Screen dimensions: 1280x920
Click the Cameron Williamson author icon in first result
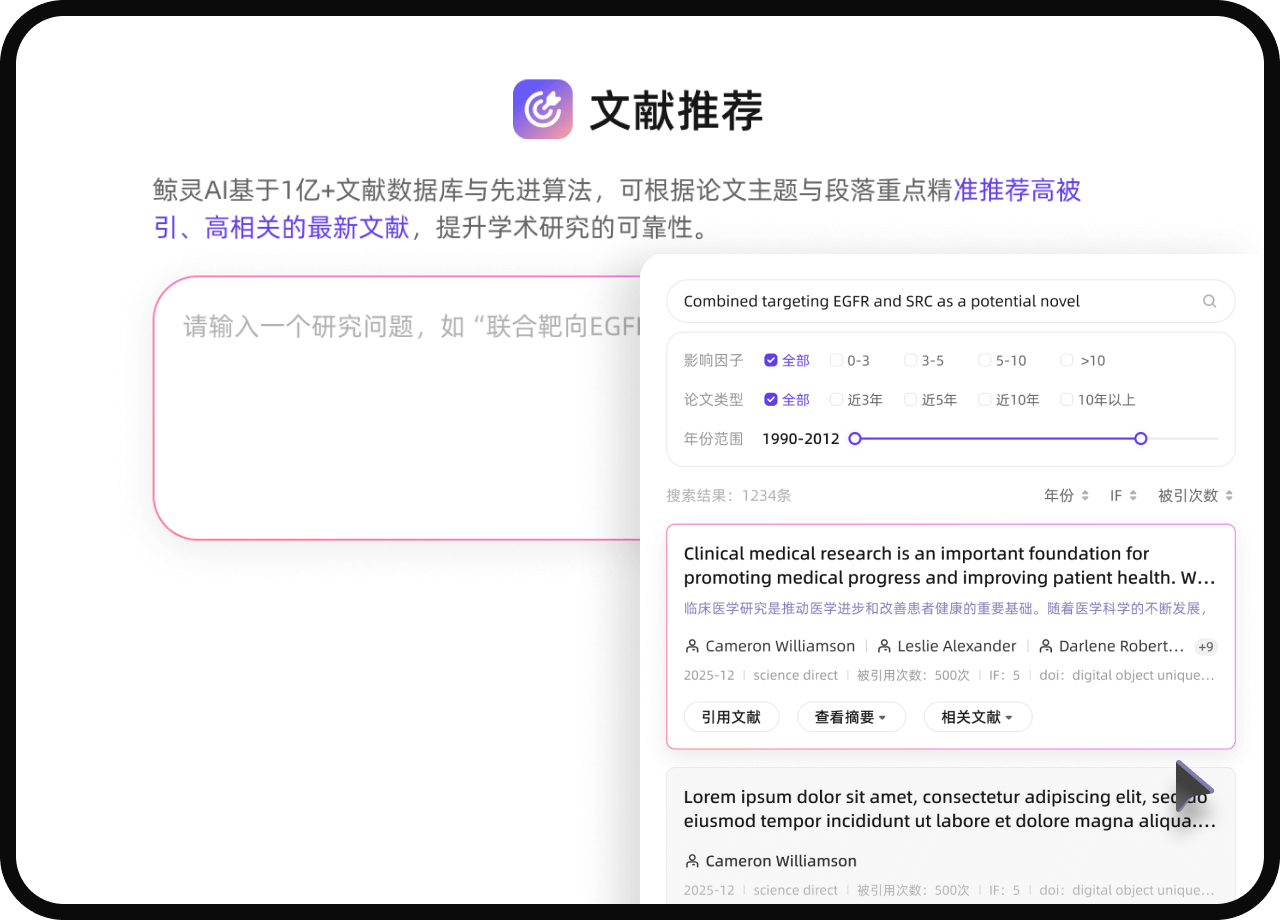pos(692,646)
